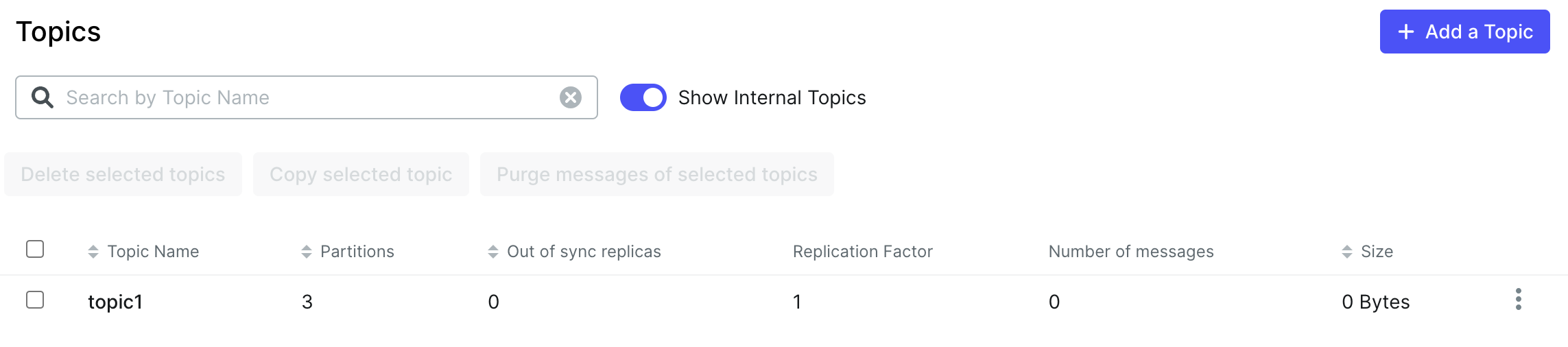
Task: Clear the search field with X icon
Action: 570,97
